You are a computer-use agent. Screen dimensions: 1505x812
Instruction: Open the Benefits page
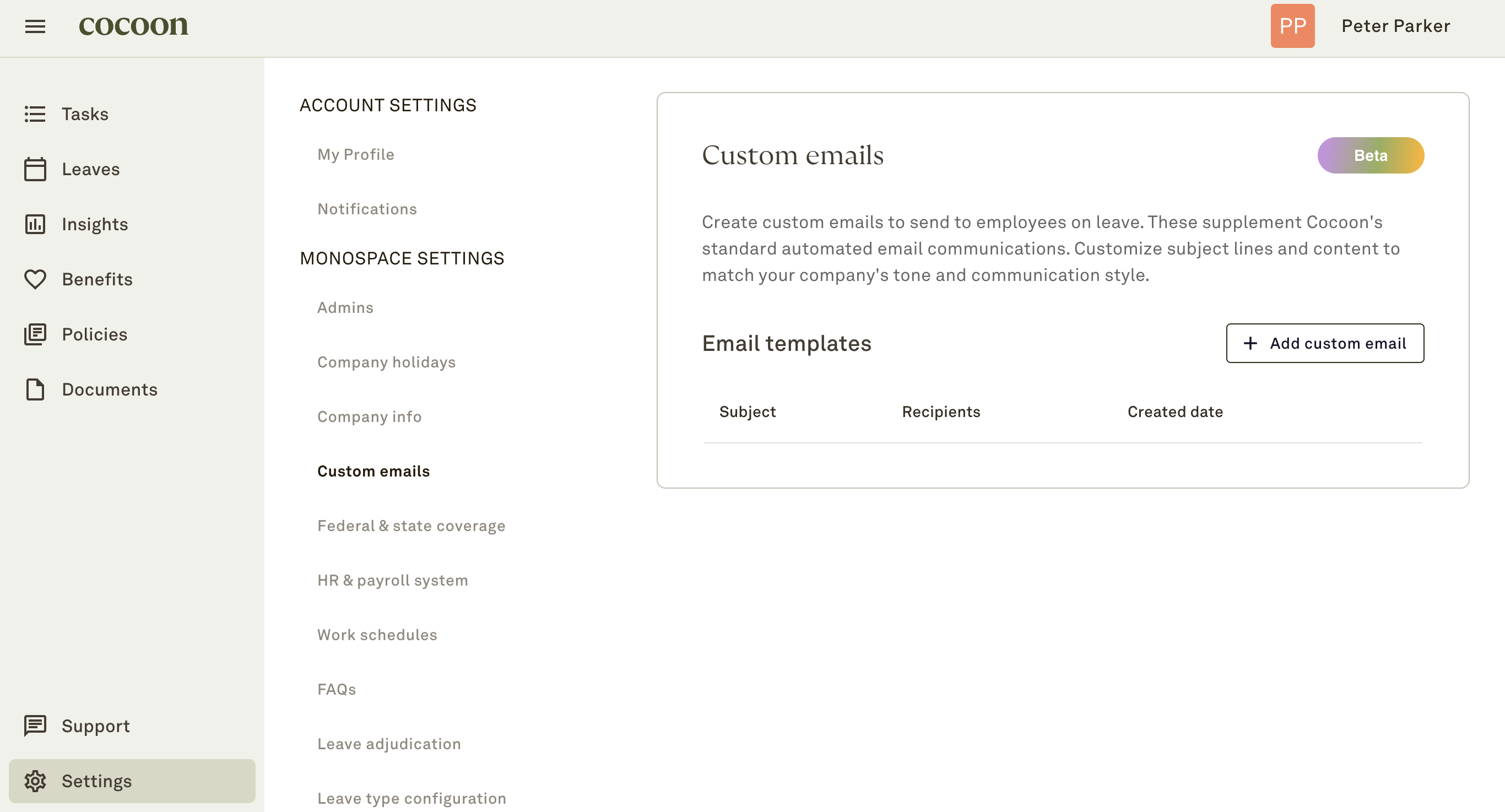coord(132,279)
